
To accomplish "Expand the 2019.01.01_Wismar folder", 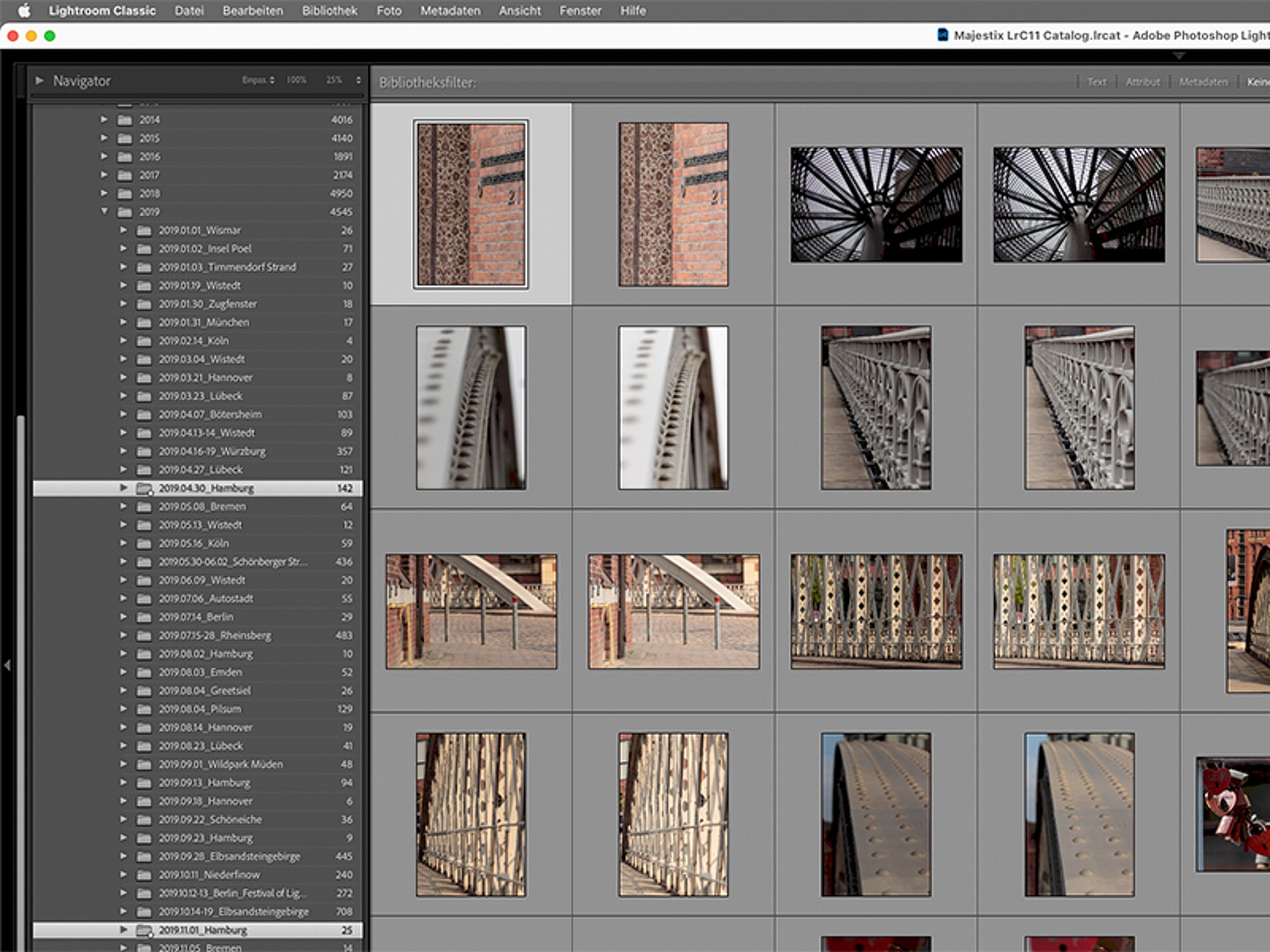I will [x=124, y=230].
